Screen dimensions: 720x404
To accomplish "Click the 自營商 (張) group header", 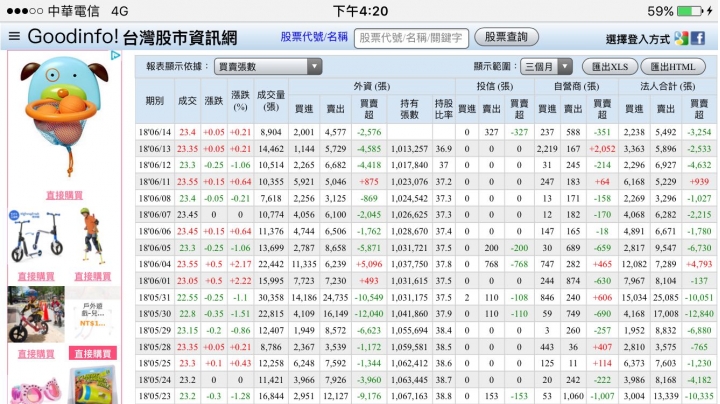I will tap(576, 86).
